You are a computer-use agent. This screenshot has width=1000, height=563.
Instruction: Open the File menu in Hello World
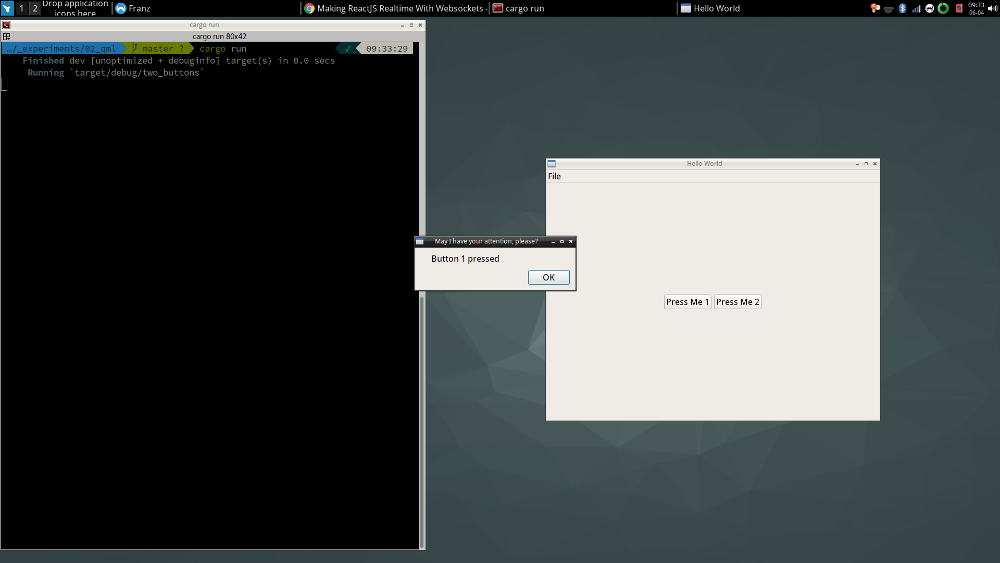pyautogui.click(x=554, y=176)
